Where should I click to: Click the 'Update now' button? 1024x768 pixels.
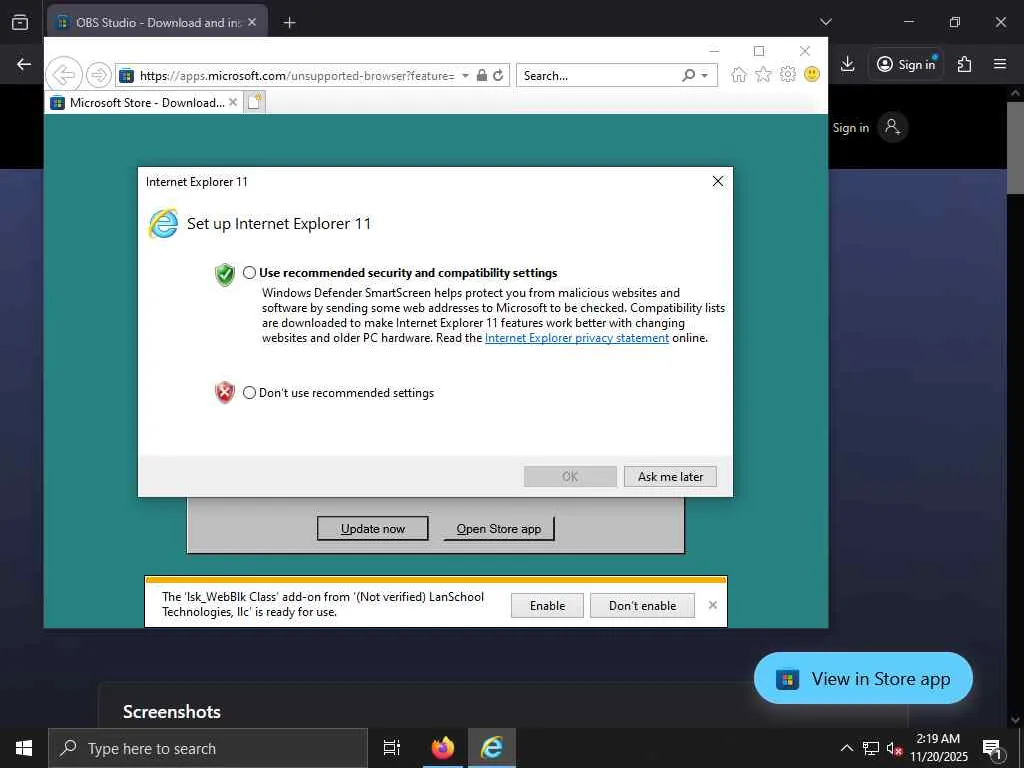tap(372, 528)
